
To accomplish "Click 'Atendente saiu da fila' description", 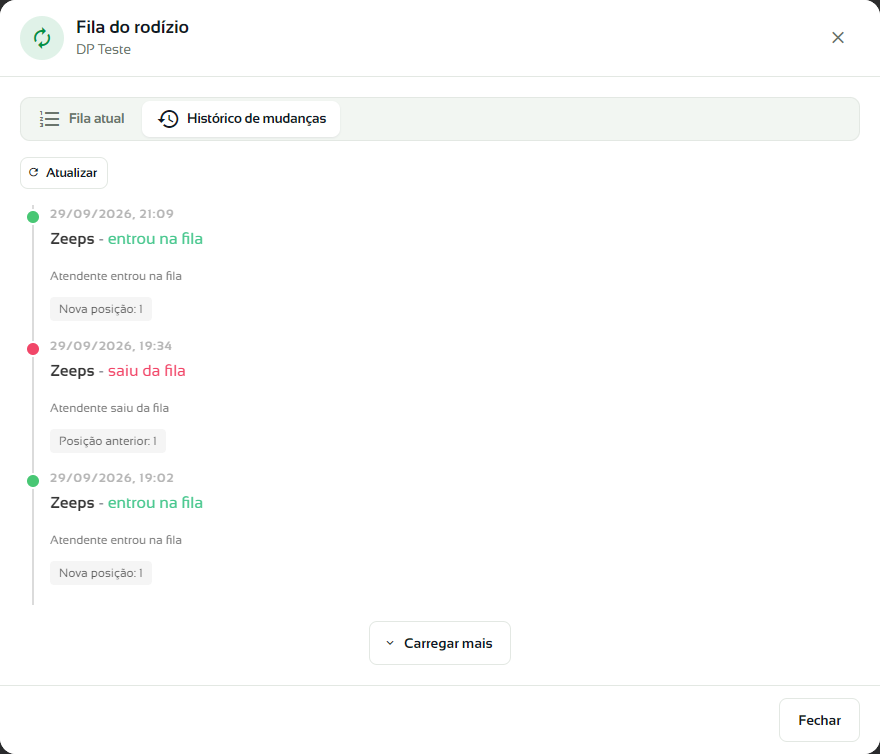I will (x=109, y=408).
